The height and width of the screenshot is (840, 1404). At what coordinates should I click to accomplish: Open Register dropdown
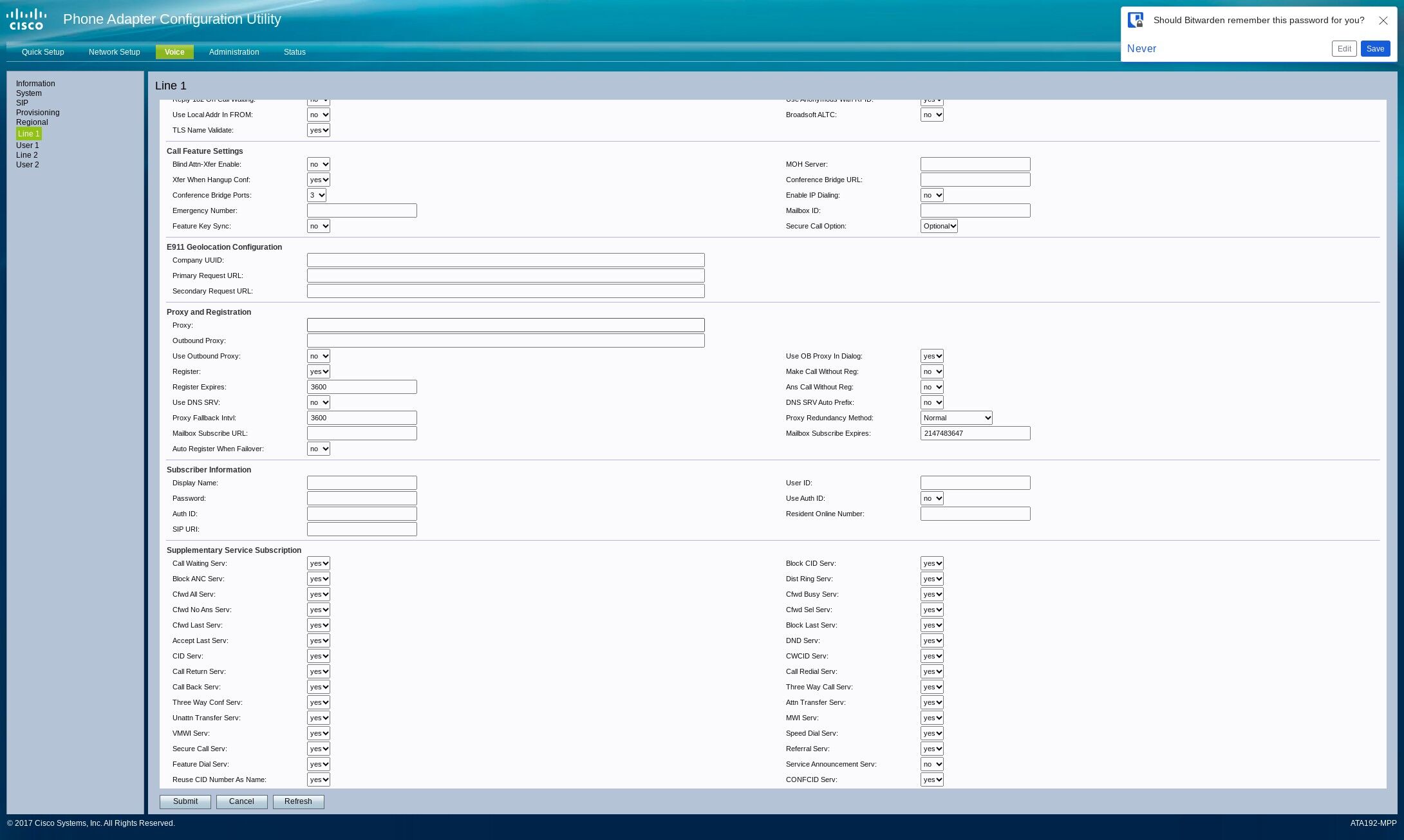pyautogui.click(x=319, y=372)
